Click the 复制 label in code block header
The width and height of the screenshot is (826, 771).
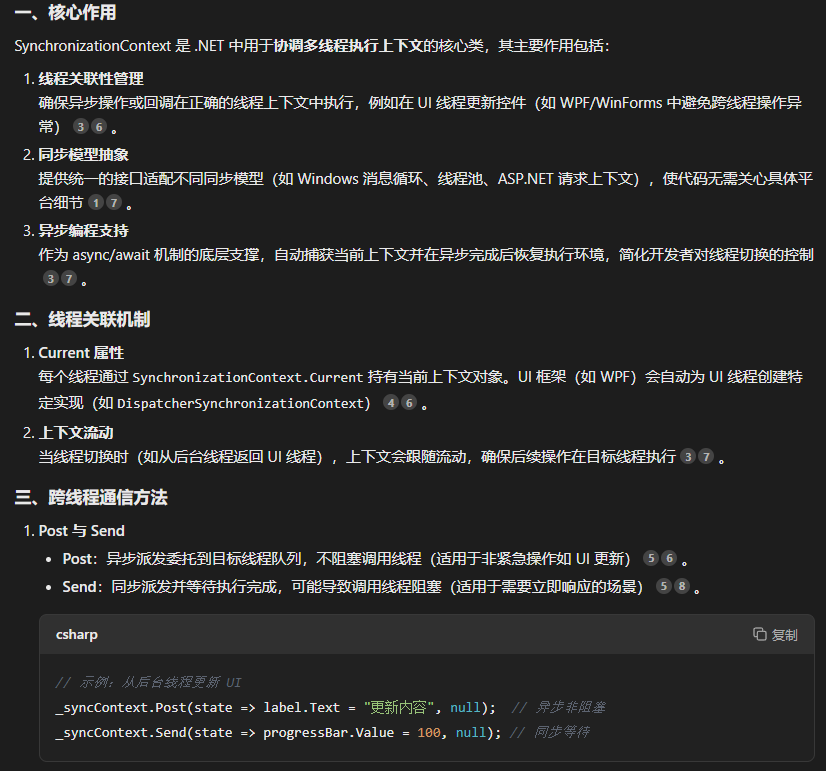tap(784, 635)
